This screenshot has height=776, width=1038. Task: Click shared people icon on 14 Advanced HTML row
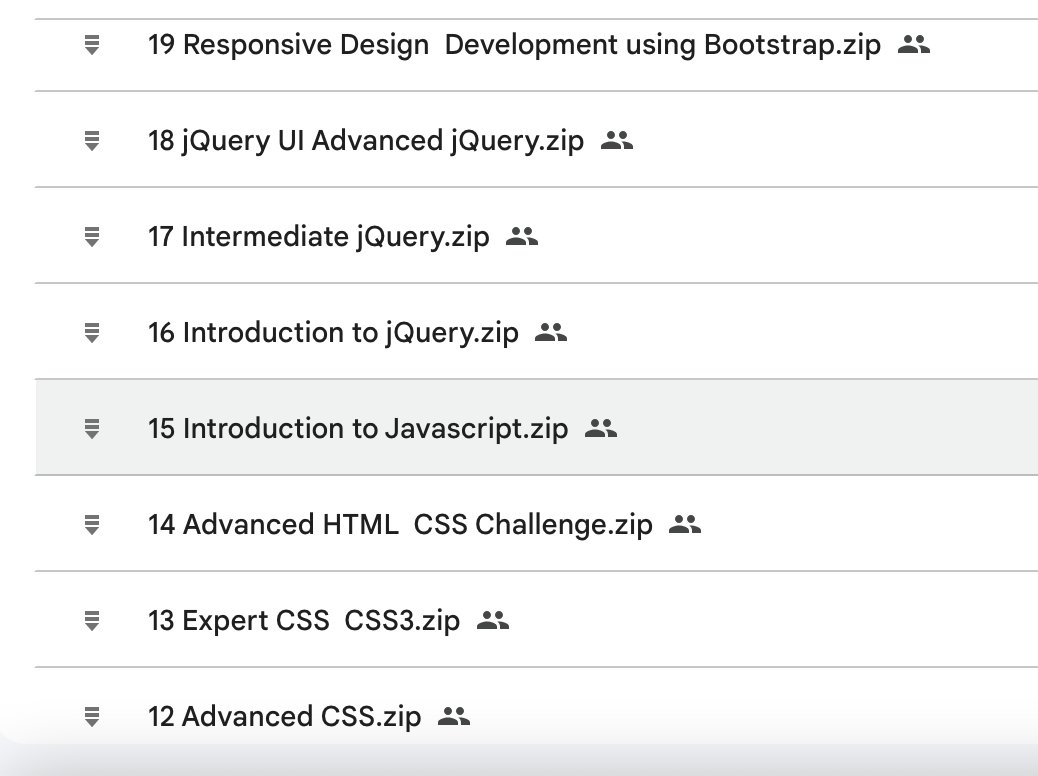[x=685, y=524]
